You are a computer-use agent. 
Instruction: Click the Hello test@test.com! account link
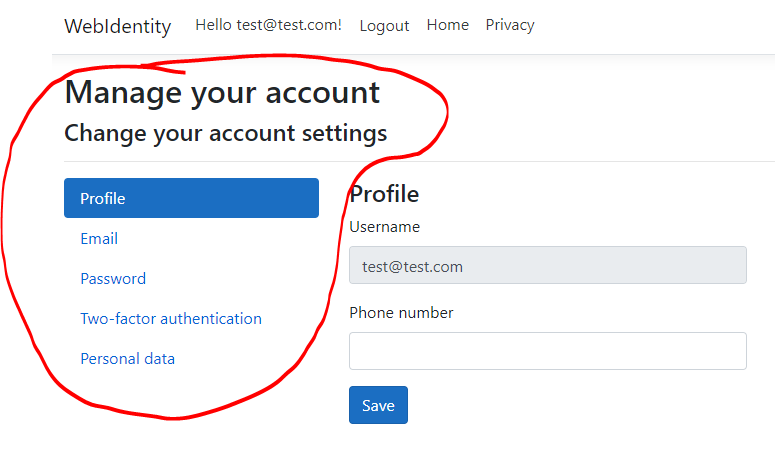[x=268, y=25]
